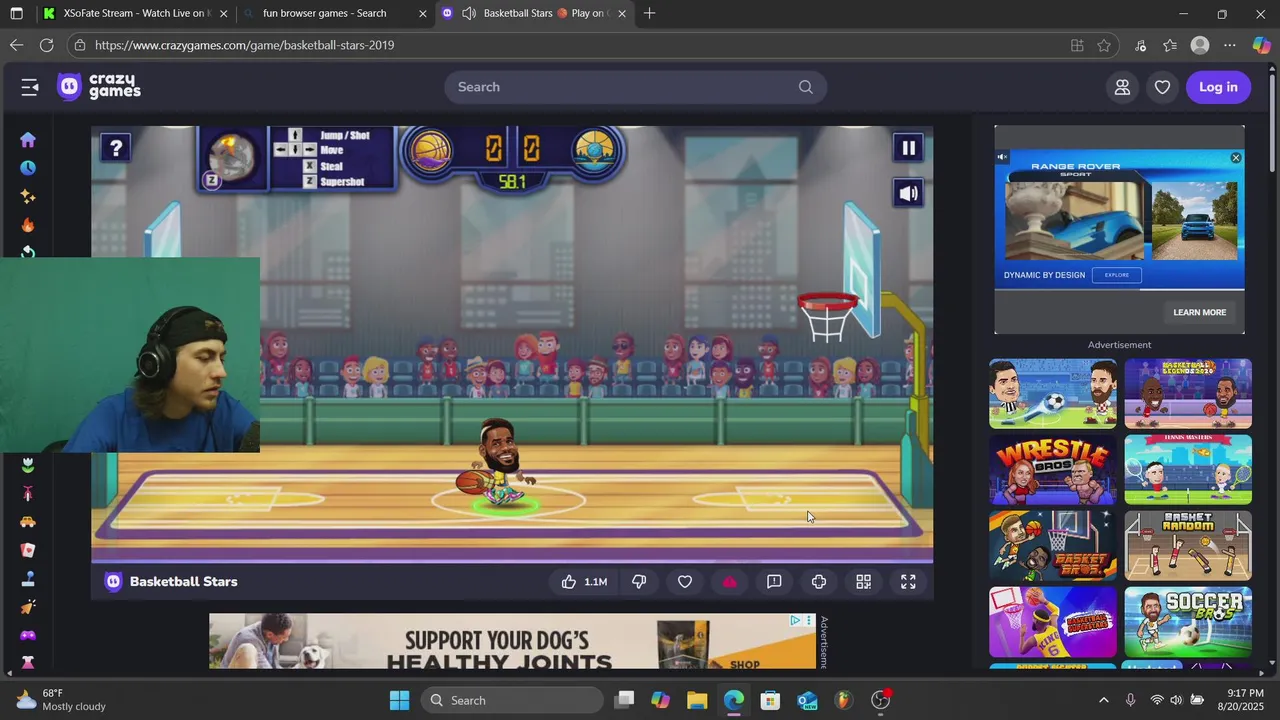Report a bug with the feedback icon
The image size is (1280, 720).
(x=774, y=582)
